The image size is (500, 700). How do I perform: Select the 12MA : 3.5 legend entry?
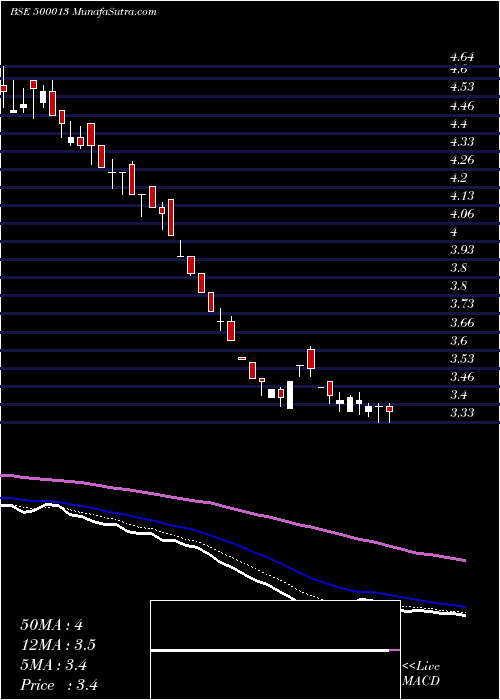(58, 645)
